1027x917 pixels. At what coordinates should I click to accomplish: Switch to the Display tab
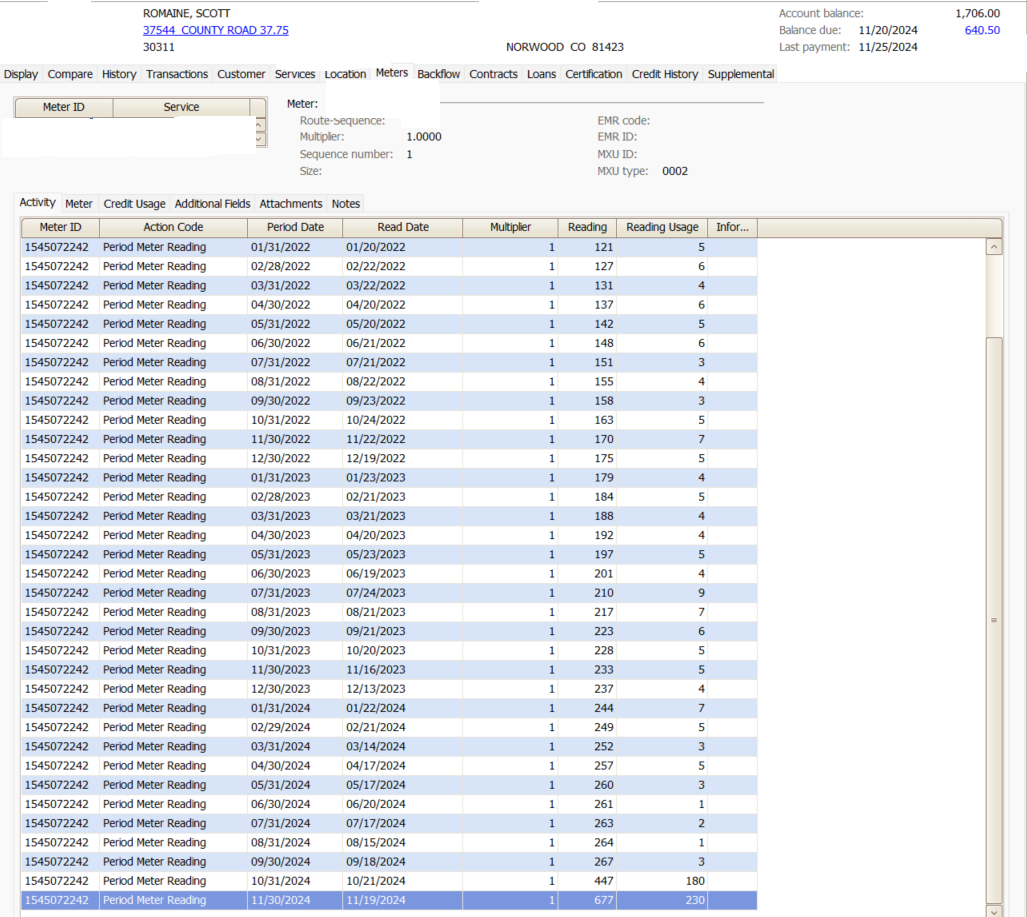click(21, 74)
